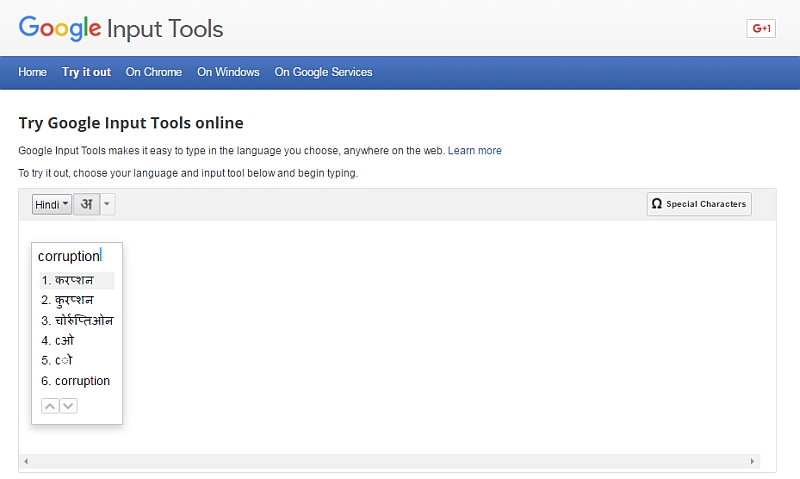Screen dimensions: 800x479
Task: Open On Google Services tab
Action: 323,72
